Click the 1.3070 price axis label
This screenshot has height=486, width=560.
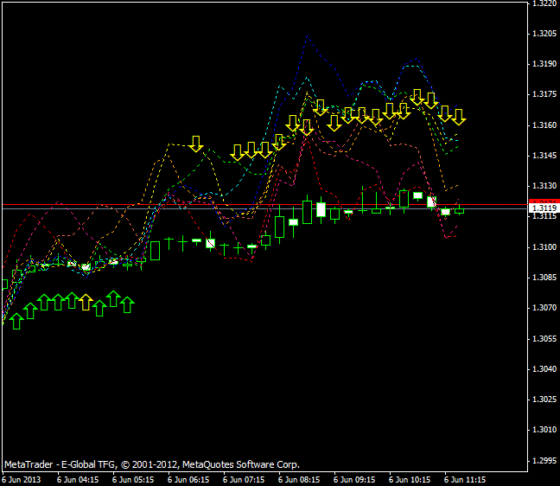545,308
